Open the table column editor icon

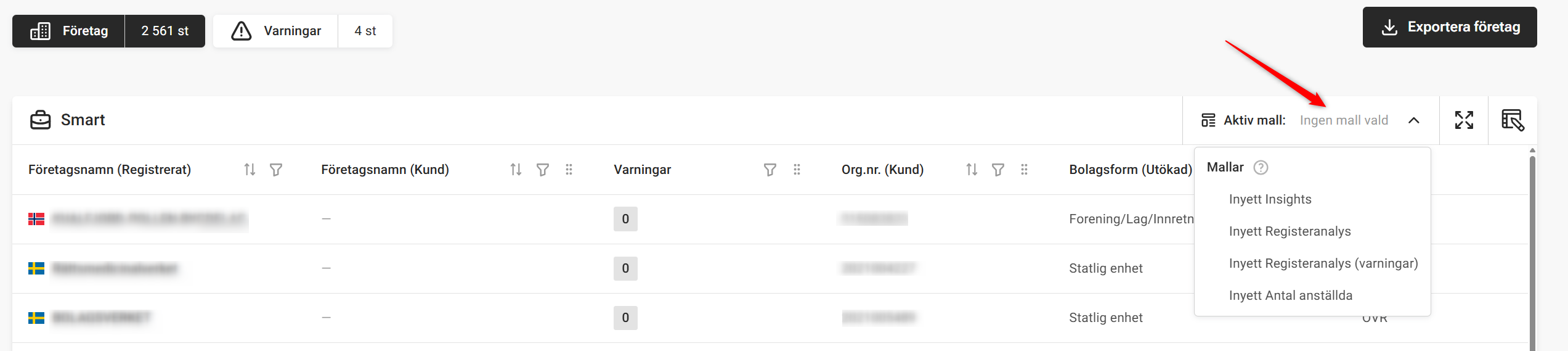click(x=1513, y=120)
